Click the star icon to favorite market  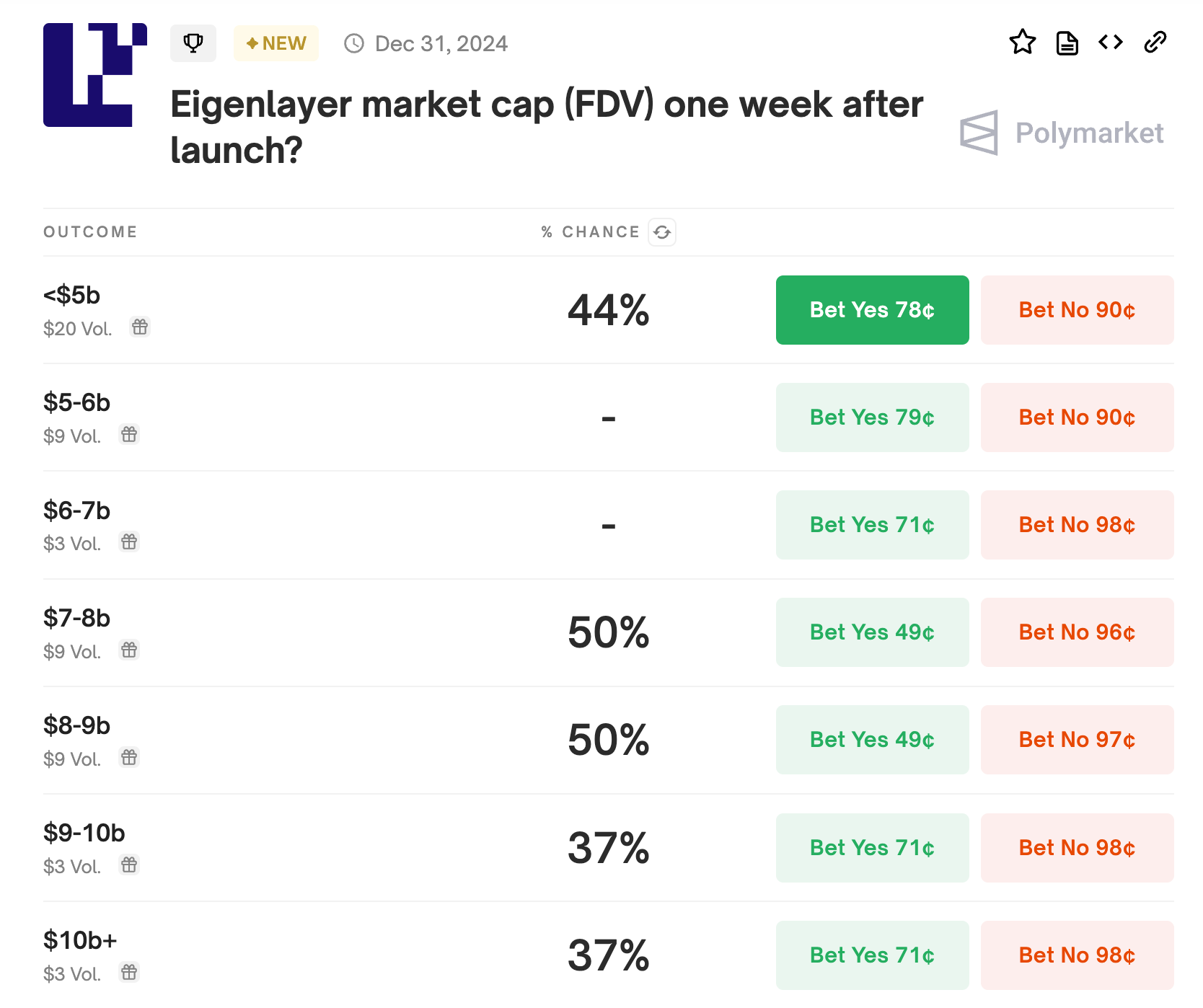[1022, 43]
